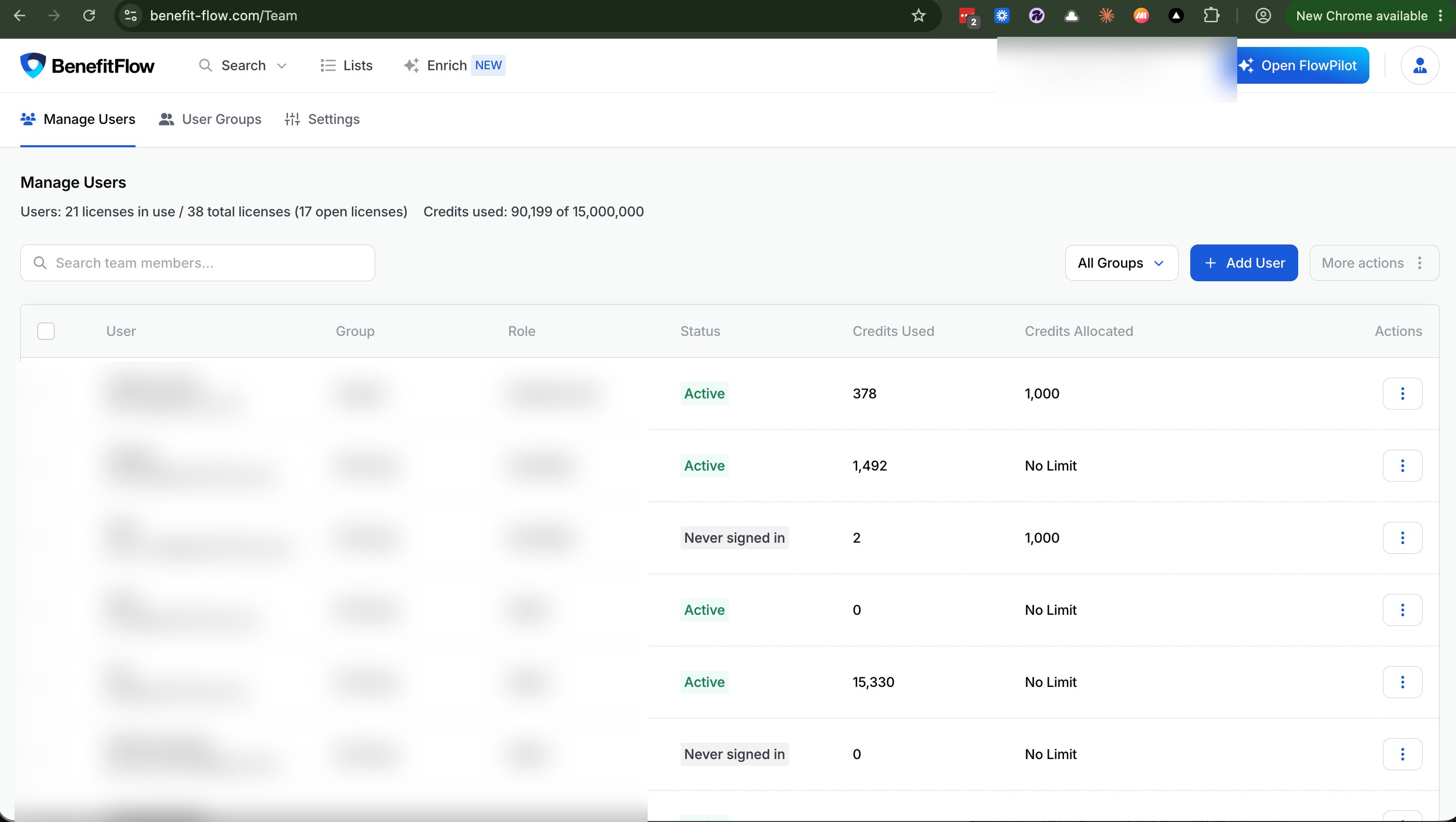Click the Credits used 90,199 of 15,000,000 text
Screen dimensions: 1456x822
[533, 212]
